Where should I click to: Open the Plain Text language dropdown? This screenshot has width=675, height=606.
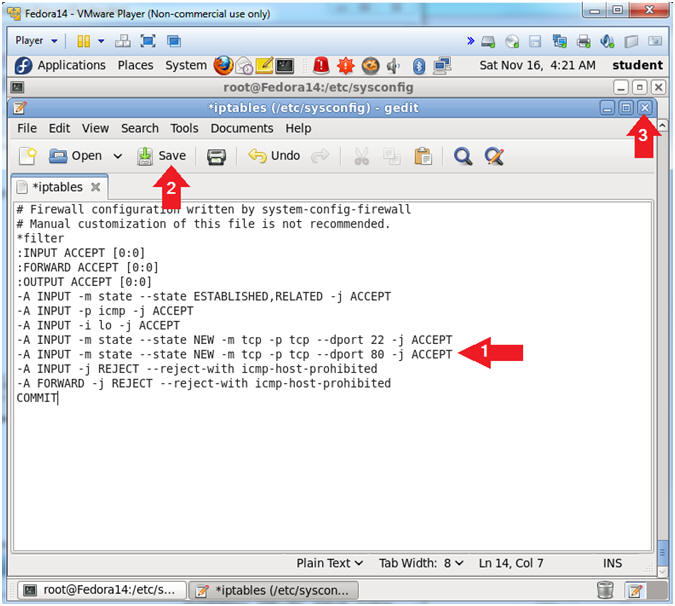tap(330, 563)
